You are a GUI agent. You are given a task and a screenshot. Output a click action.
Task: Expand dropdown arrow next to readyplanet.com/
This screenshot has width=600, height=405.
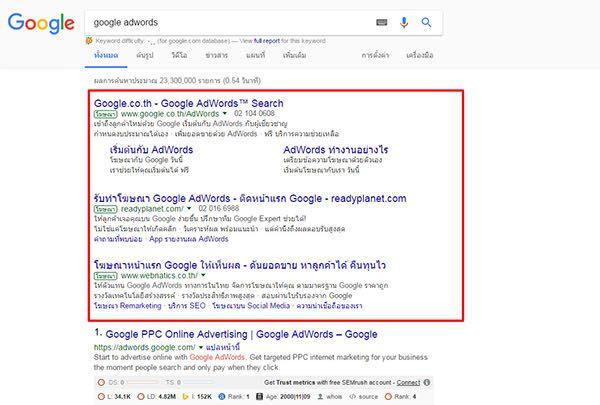click(x=189, y=209)
